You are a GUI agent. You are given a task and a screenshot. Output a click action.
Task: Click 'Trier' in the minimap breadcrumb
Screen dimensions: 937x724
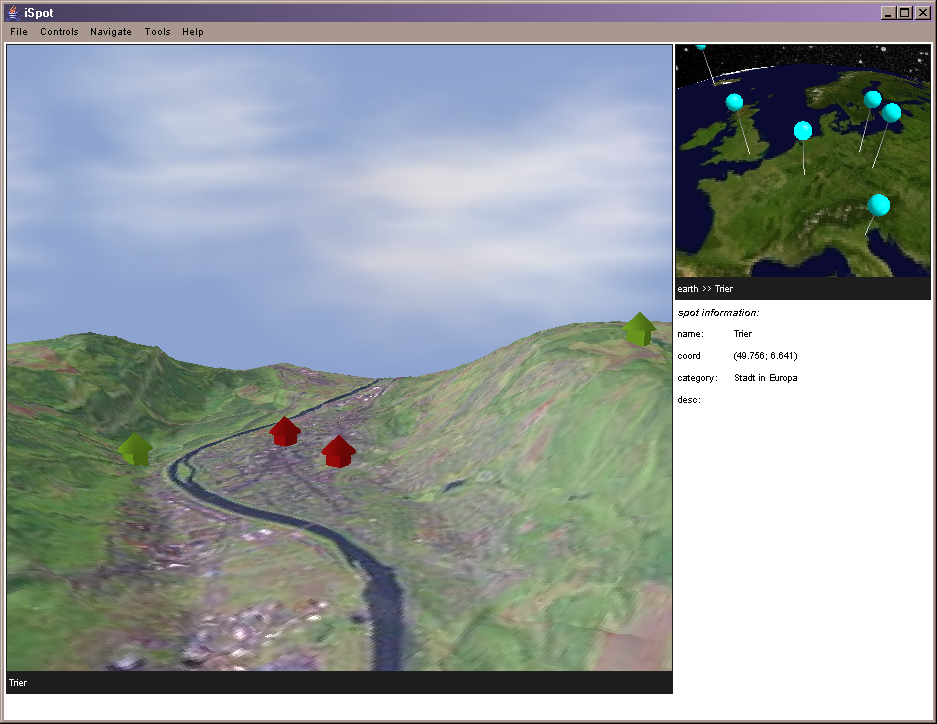pyautogui.click(x=725, y=289)
